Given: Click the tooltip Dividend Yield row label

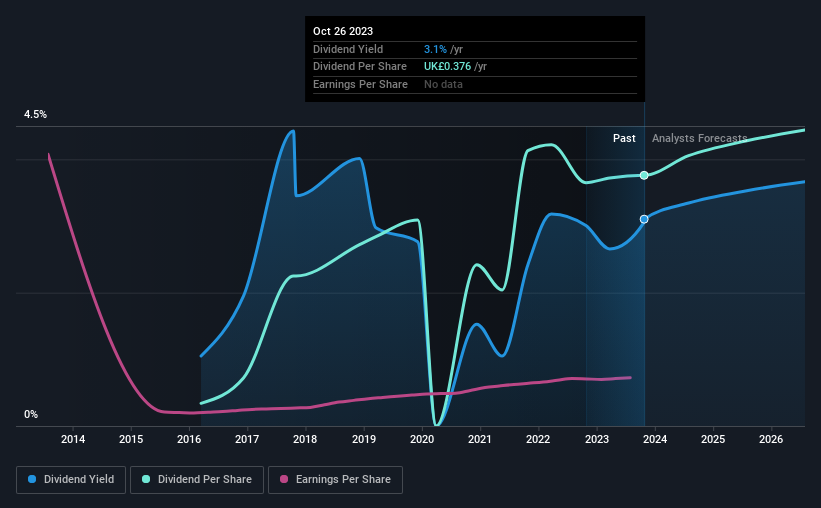Looking at the screenshot, I should click(348, 49).
